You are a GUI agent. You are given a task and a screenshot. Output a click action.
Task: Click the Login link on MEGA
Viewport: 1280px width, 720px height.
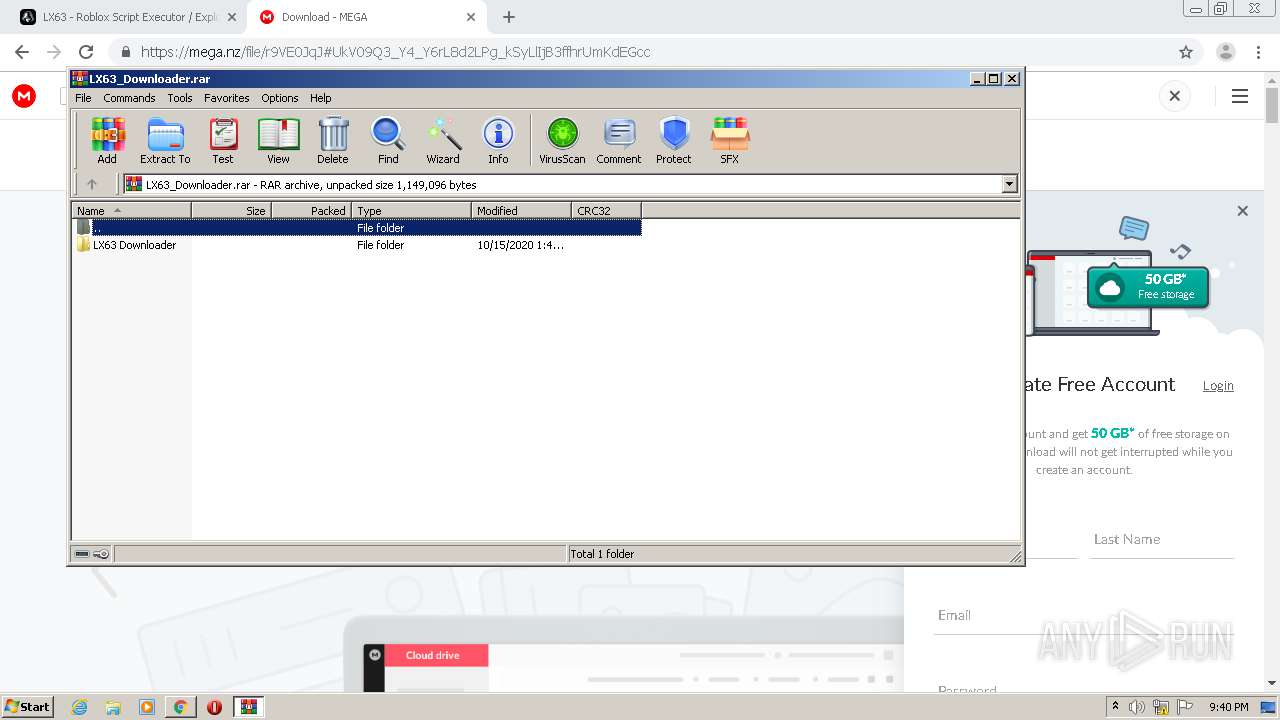coord(1218,386)
